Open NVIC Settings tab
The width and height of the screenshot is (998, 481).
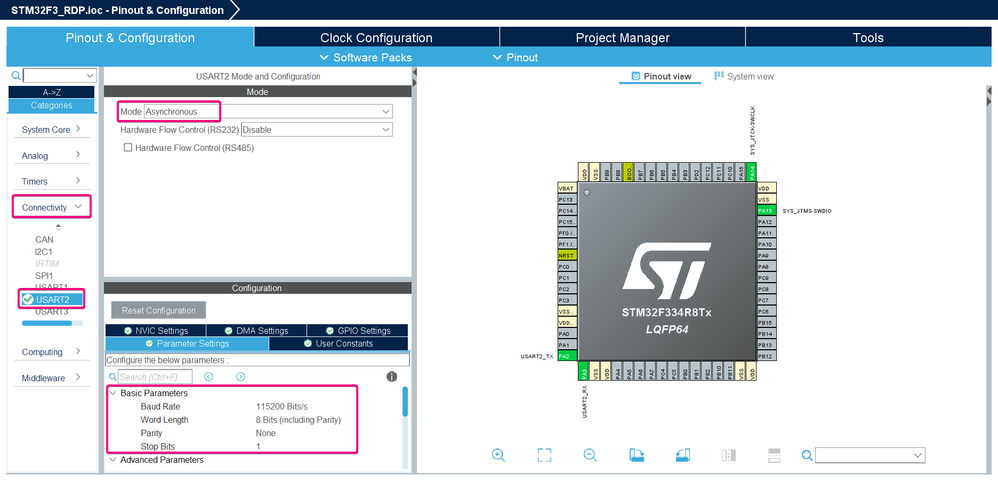coord(156,331)
